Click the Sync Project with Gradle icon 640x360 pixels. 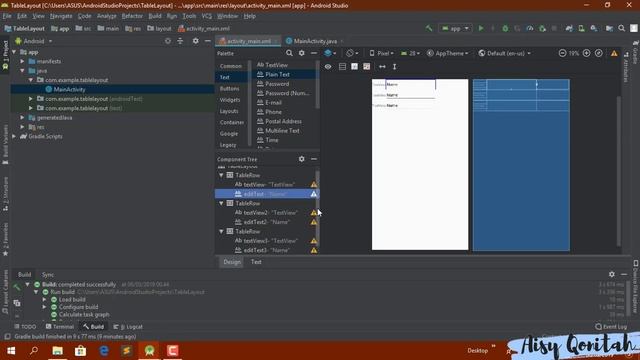click(569, 28)
